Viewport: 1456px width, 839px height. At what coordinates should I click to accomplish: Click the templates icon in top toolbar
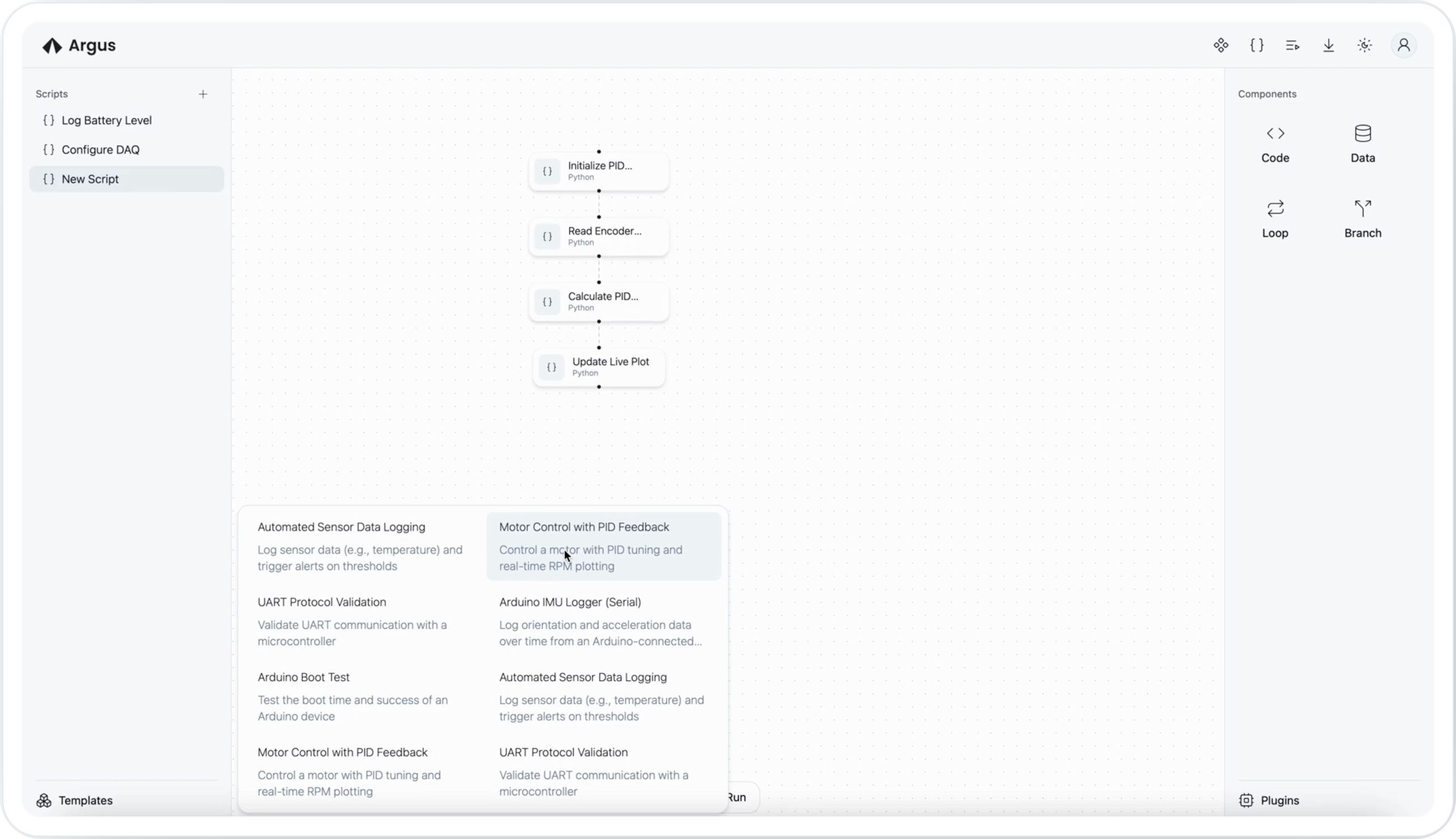(1220, 45)
